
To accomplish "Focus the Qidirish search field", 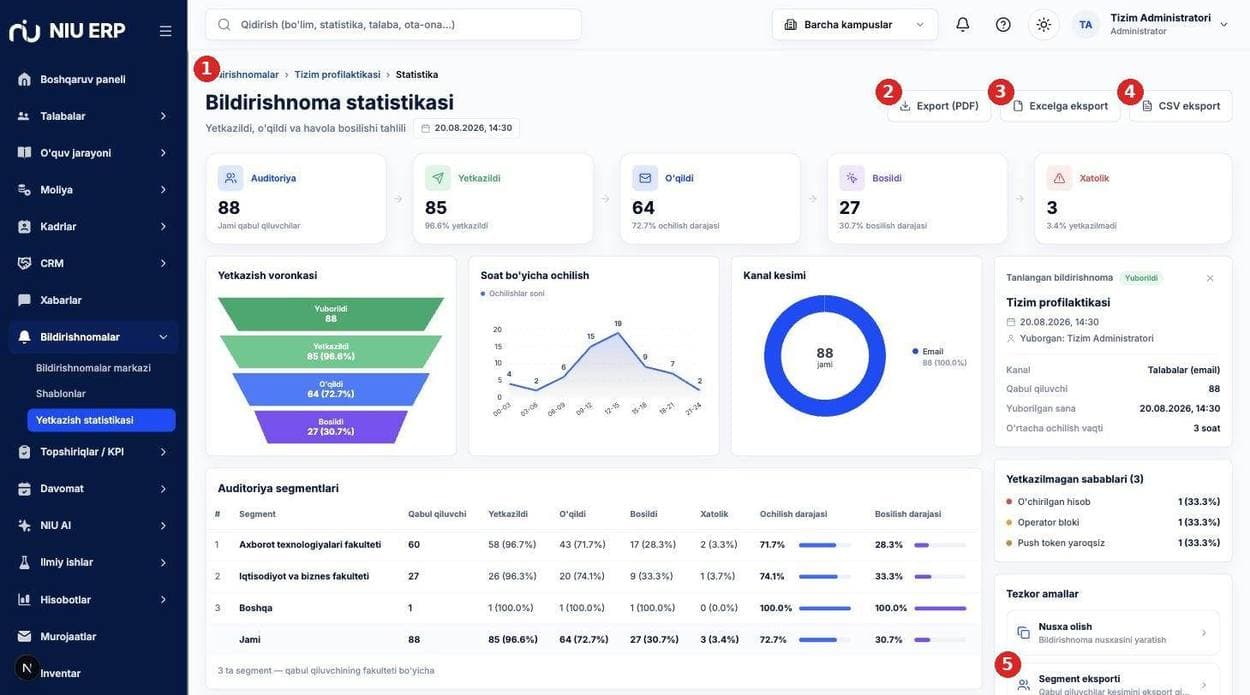I will click(393, 24).
